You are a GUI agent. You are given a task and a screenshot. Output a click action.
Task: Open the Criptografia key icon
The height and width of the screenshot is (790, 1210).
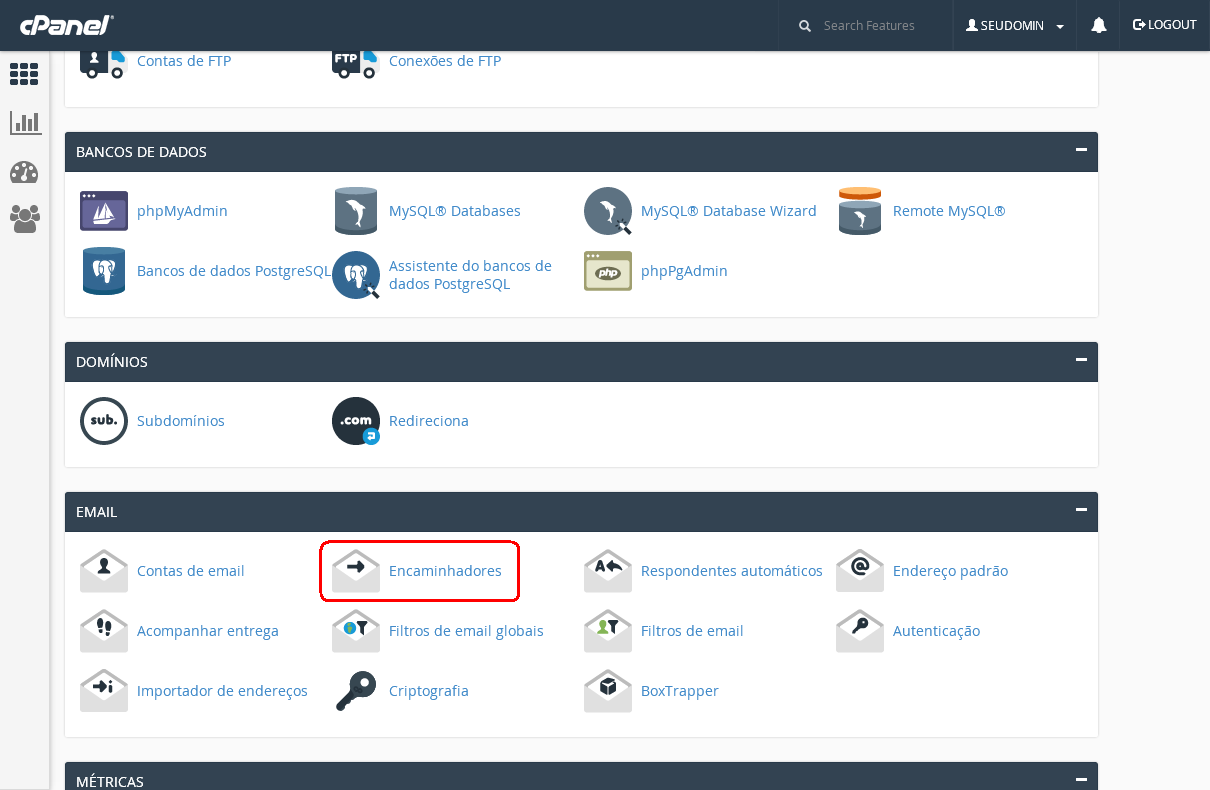coord(356,691)
